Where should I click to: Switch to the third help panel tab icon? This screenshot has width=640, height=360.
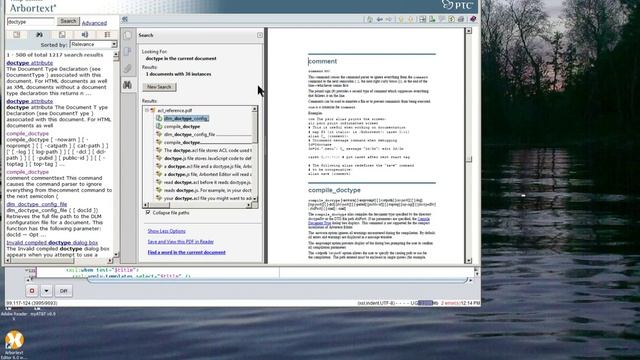62,35
